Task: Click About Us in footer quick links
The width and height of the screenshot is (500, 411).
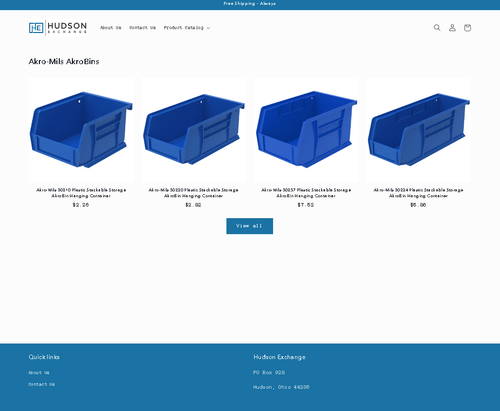Action: 39,372
